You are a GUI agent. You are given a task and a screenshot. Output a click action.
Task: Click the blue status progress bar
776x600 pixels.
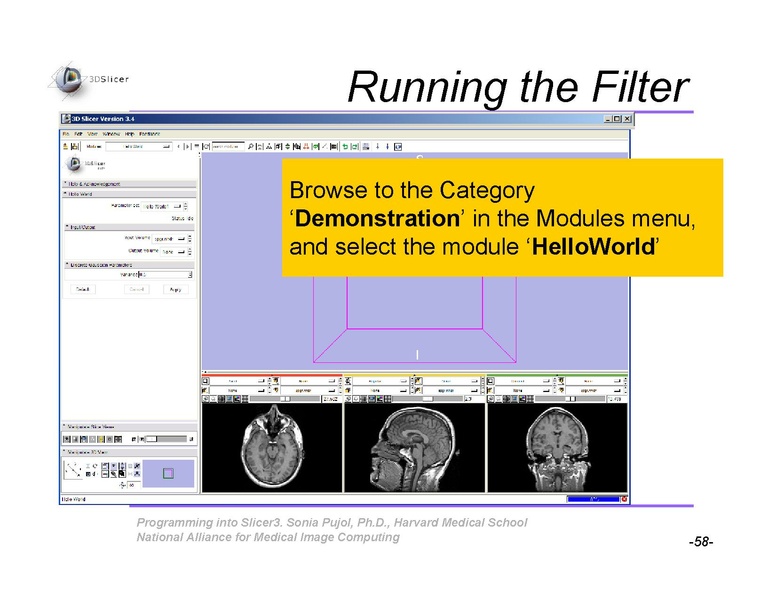(x=593, y=499)
